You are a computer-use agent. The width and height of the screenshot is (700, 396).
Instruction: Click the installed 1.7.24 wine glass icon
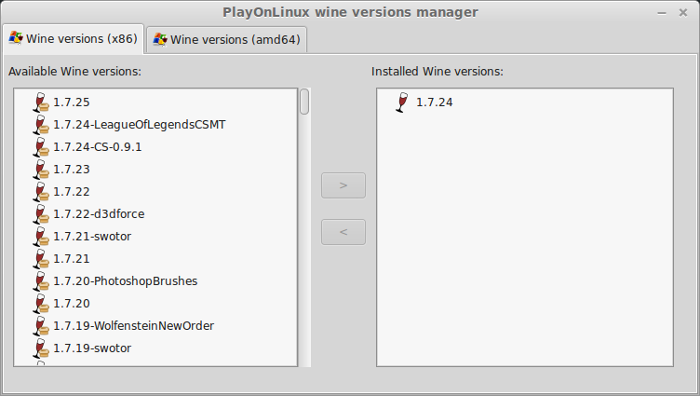coord(402,102)
